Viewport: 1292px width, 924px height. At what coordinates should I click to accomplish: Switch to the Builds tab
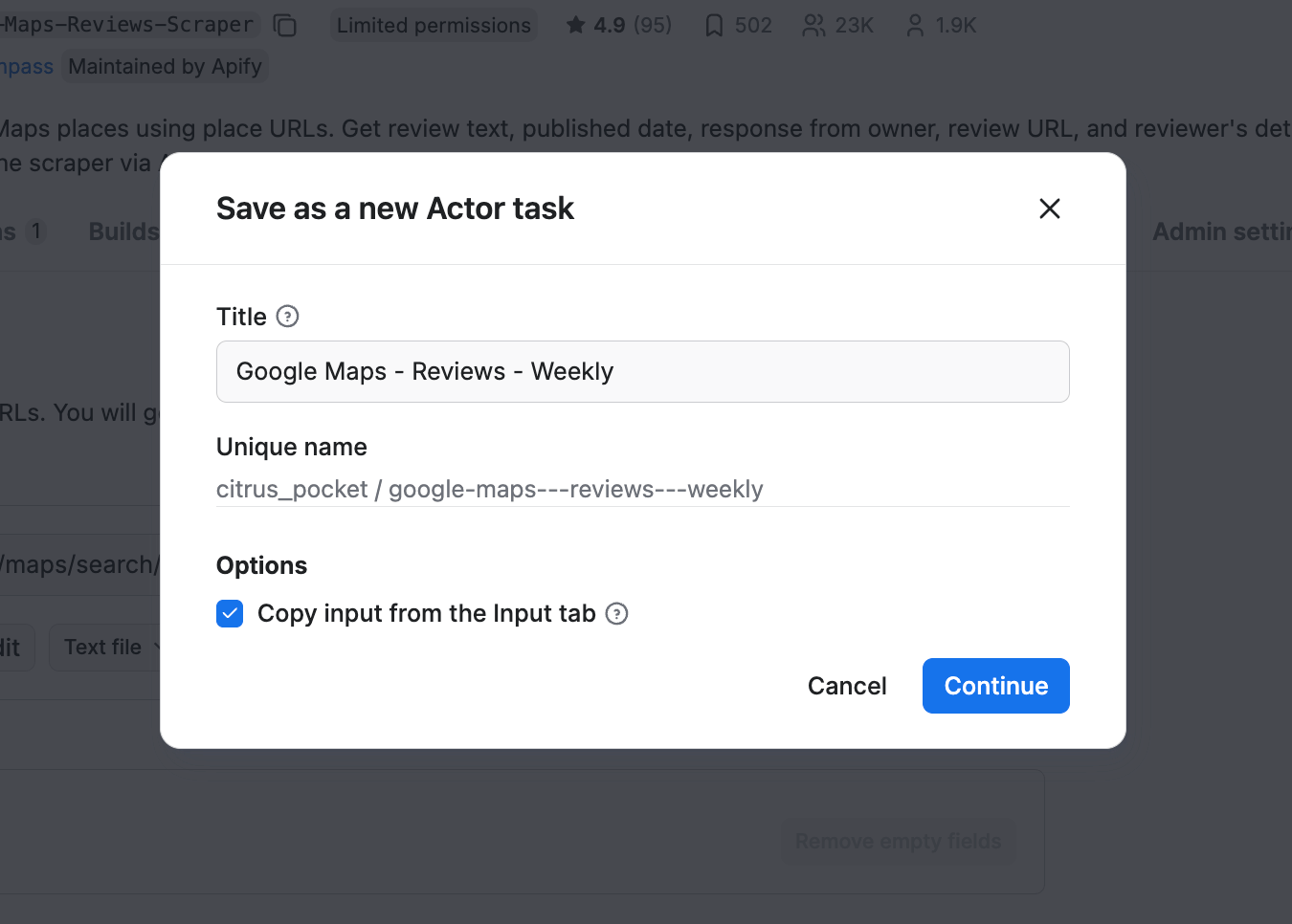(123, 231)
